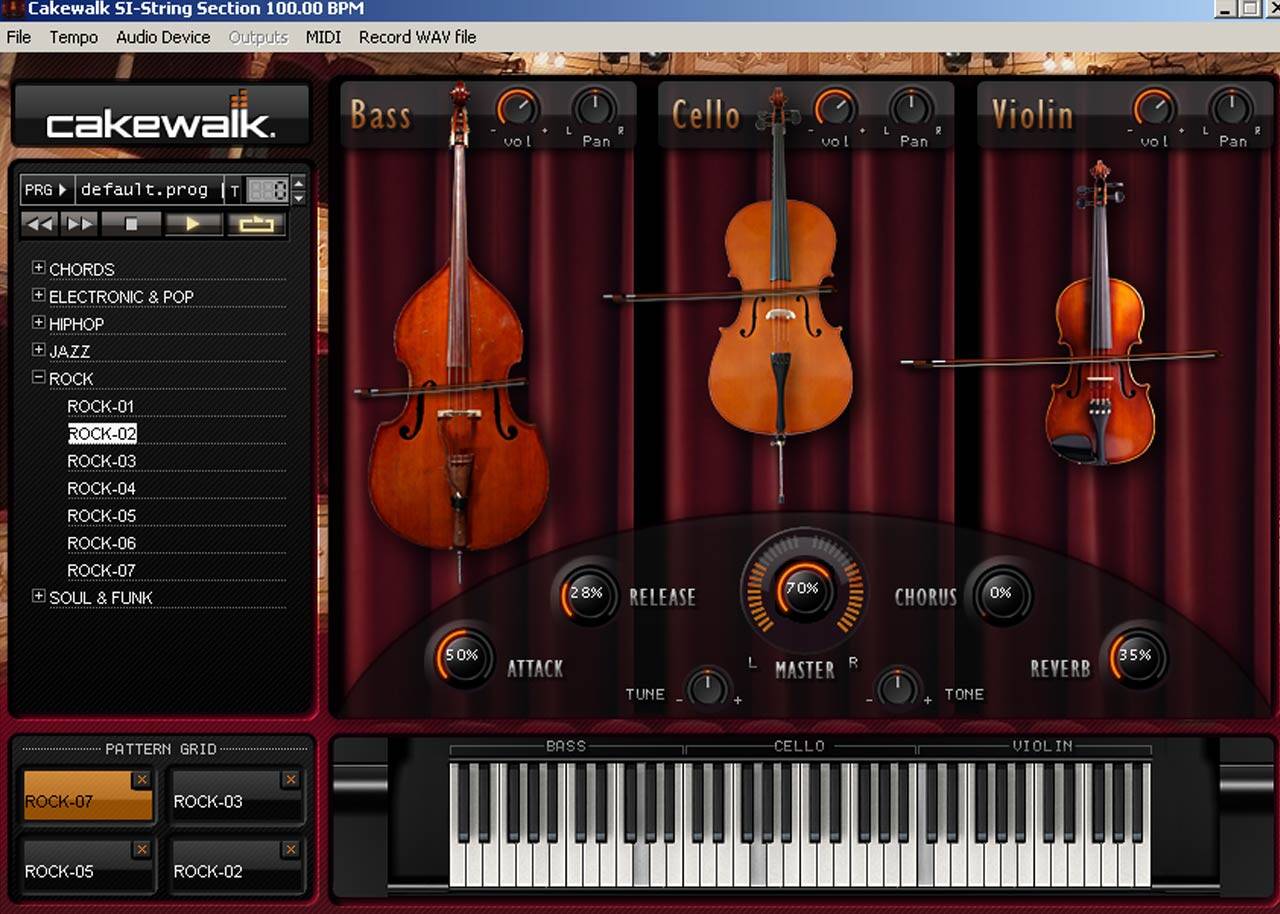Screen dimensions: 1280x914
Task: Click the Cello volume knob
Action: (x=835, y=107)
